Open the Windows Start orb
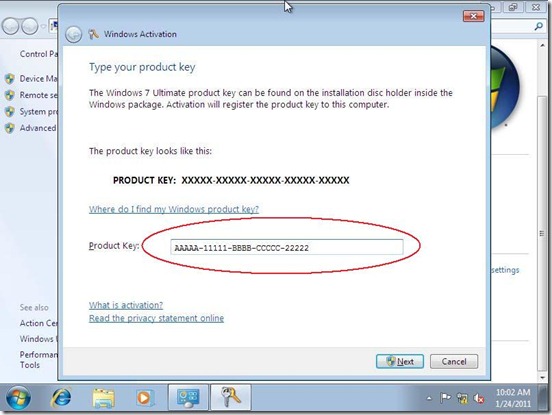Viewport: 552px width, 415px height. pos(18,397)
